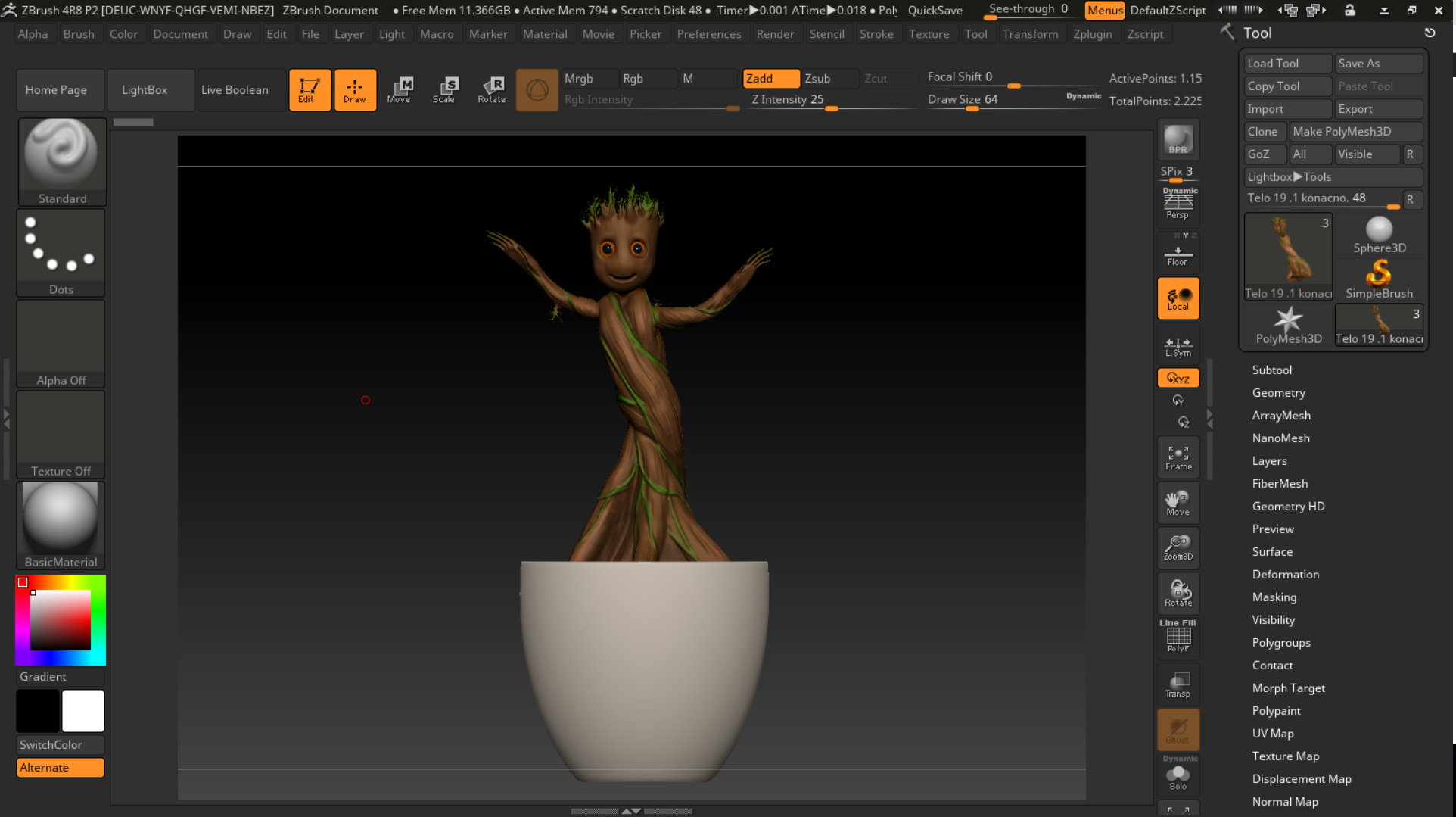Expand the UV Map section
The width and height of the screenshot is (1456, 817).
[x=1273, y=734]
